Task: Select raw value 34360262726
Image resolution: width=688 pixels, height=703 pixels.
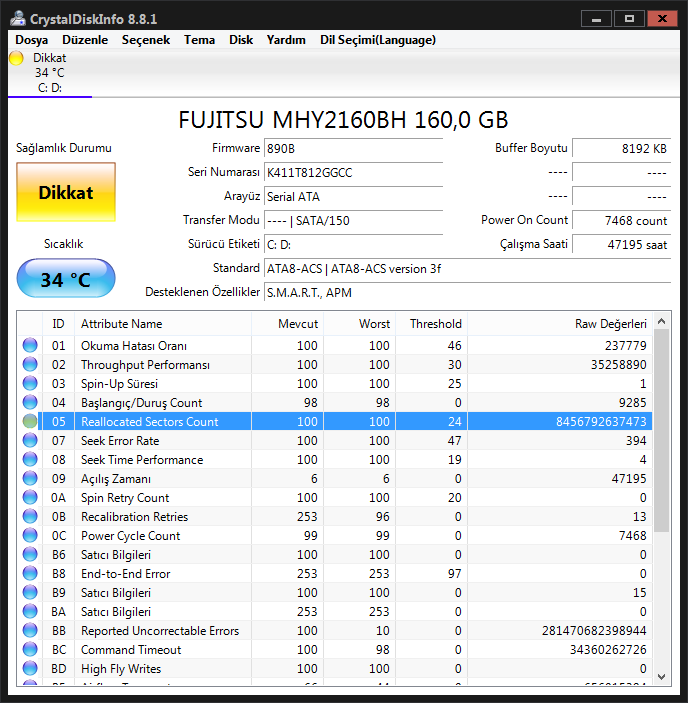Action: click(x=608, y=650)
